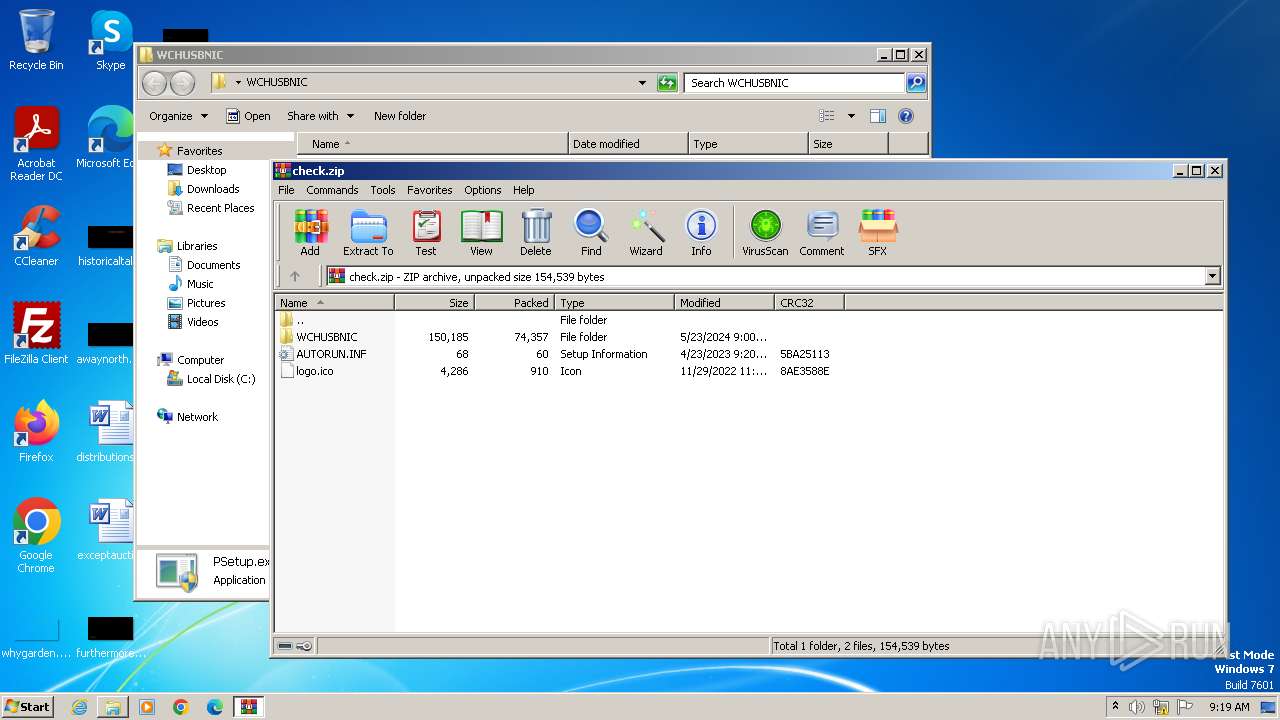Open the Favorites menu in WinRAR
This screenshot has width=1280, height=720.
(x=430, y=190)
